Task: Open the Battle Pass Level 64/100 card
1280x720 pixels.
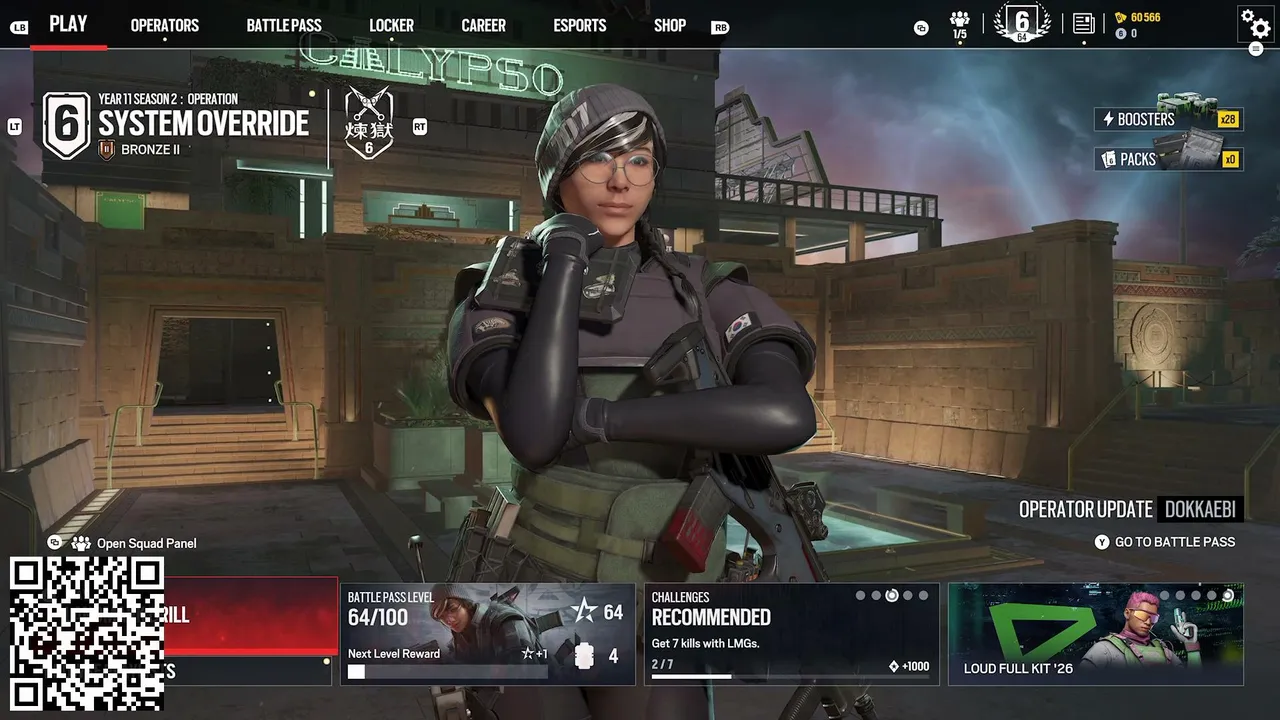Action: click(488, 634)
